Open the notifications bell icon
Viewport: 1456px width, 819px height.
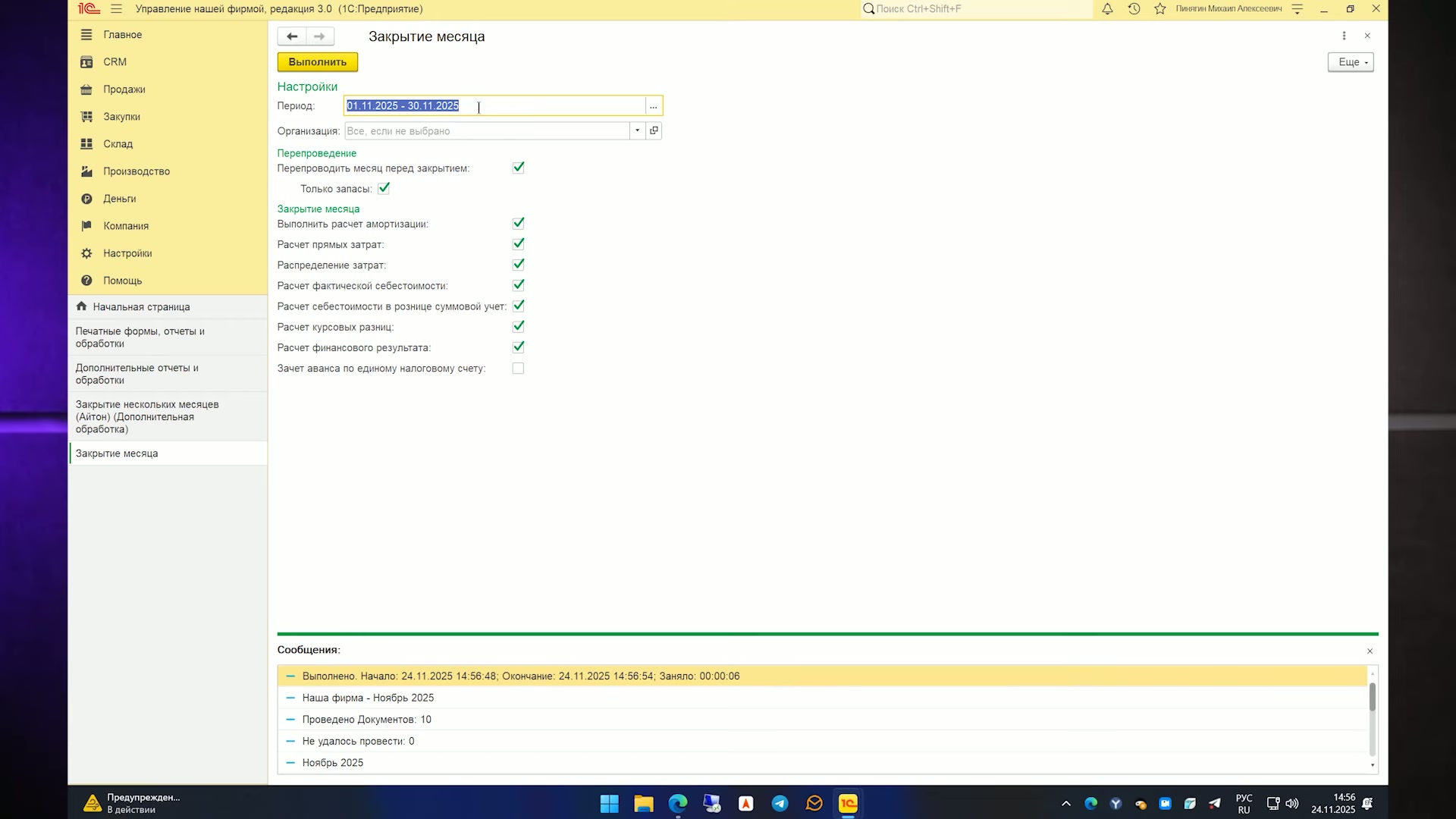pos(1107,9)
